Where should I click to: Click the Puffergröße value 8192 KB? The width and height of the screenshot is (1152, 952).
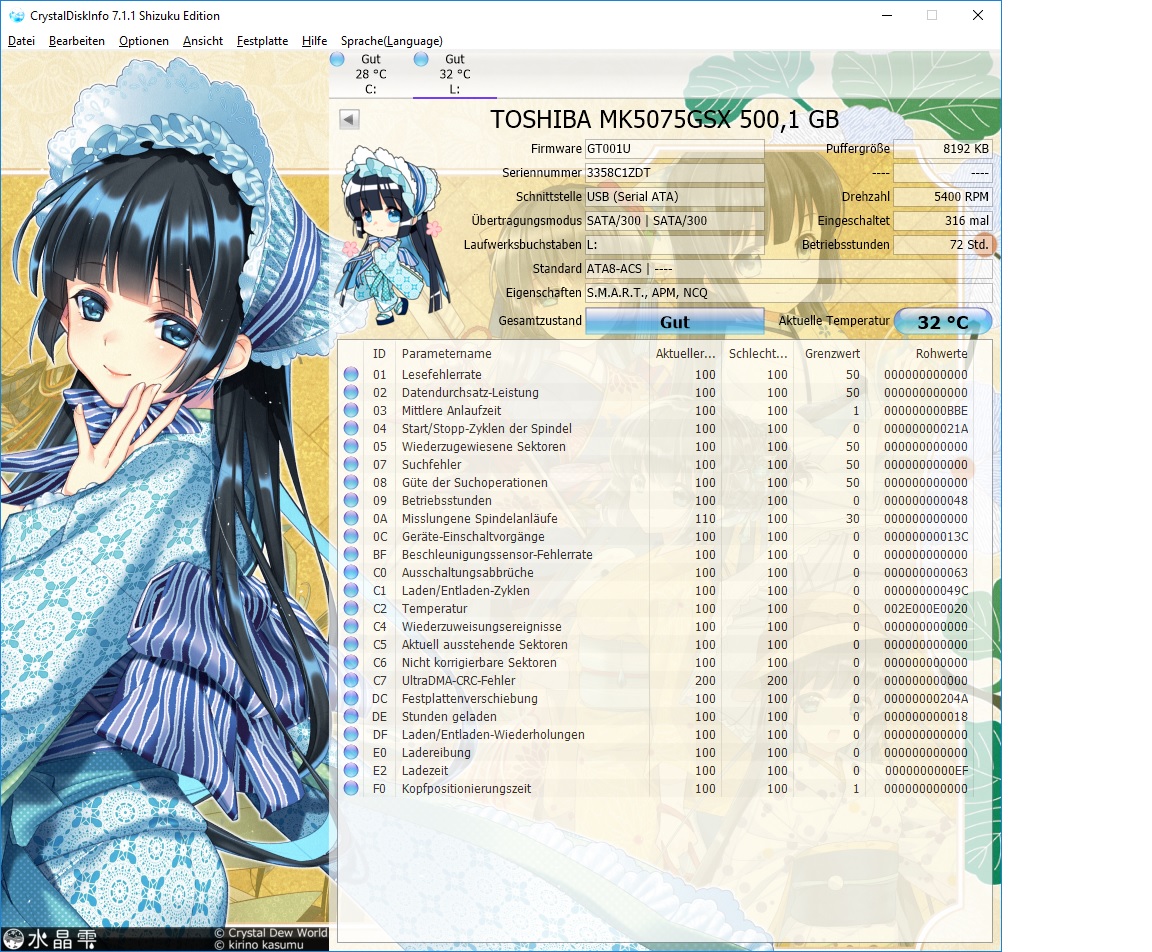pos(943,148)
